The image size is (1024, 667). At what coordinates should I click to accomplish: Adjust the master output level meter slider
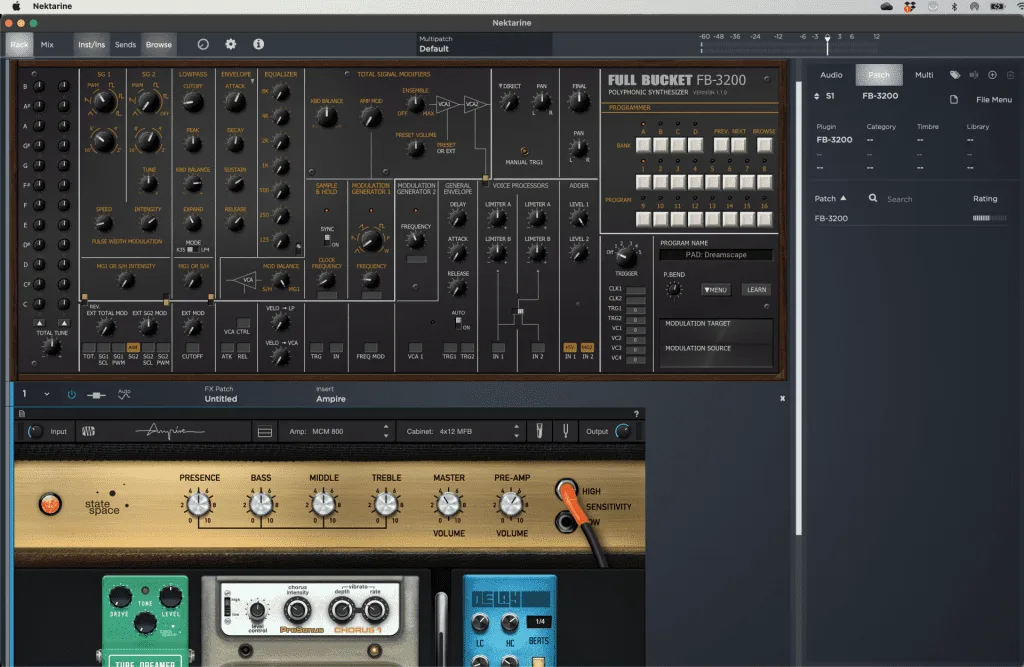click(x=827, y=44)
